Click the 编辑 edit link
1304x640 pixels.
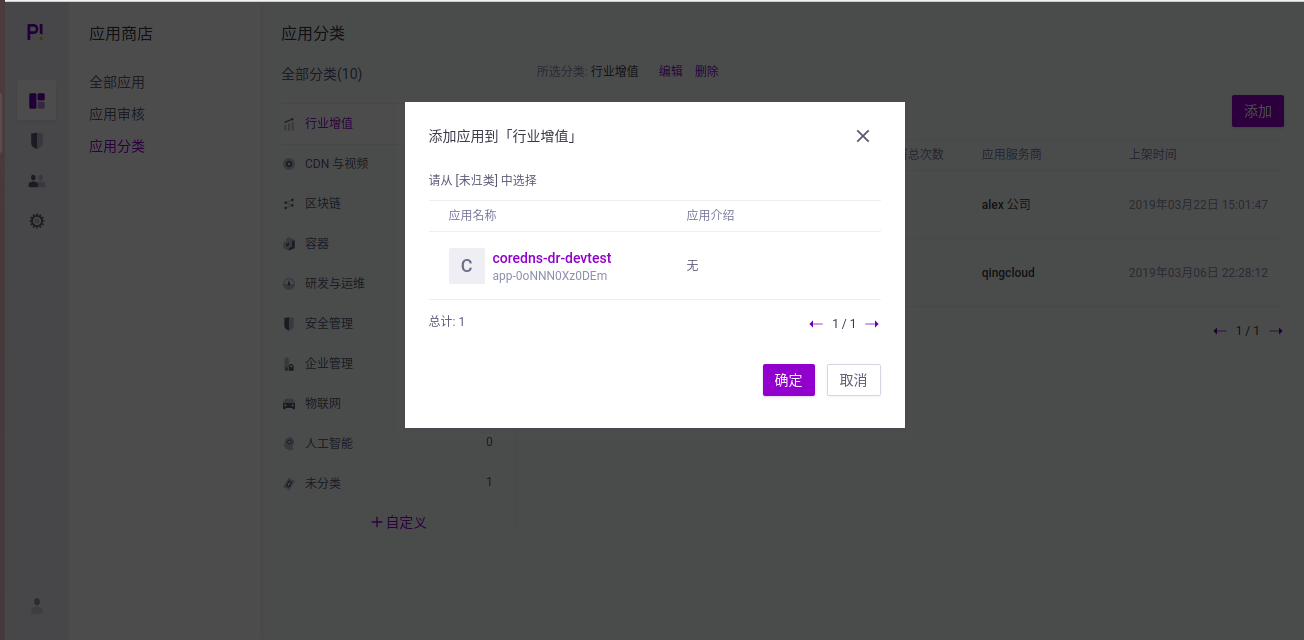click(670, 71)
